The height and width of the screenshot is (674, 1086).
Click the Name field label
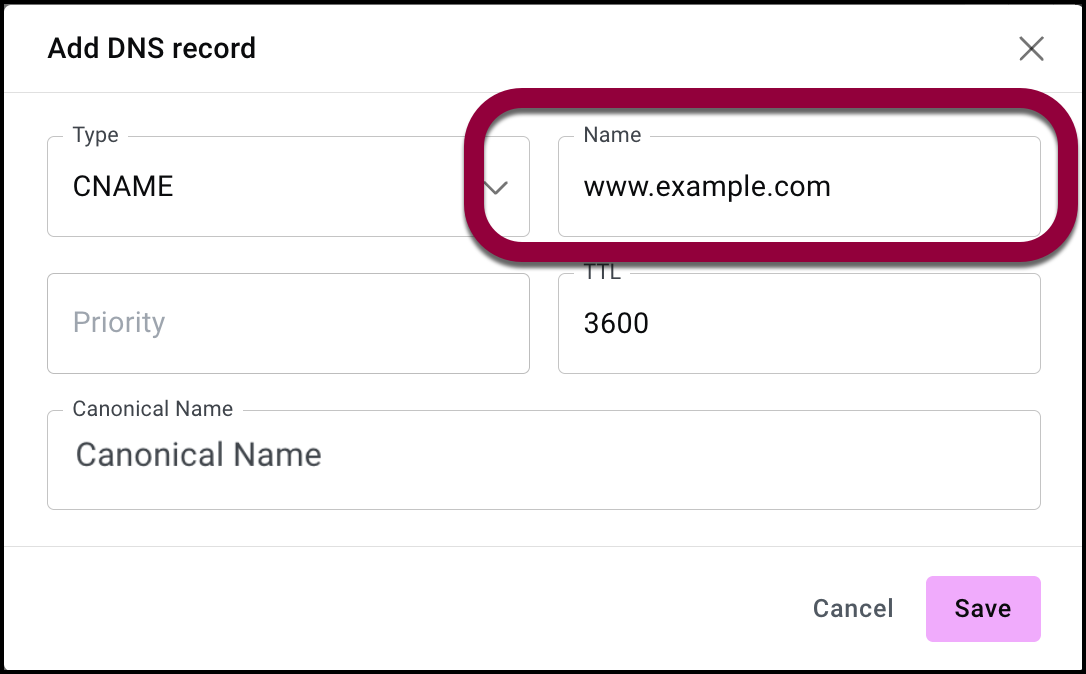[612, 135]
